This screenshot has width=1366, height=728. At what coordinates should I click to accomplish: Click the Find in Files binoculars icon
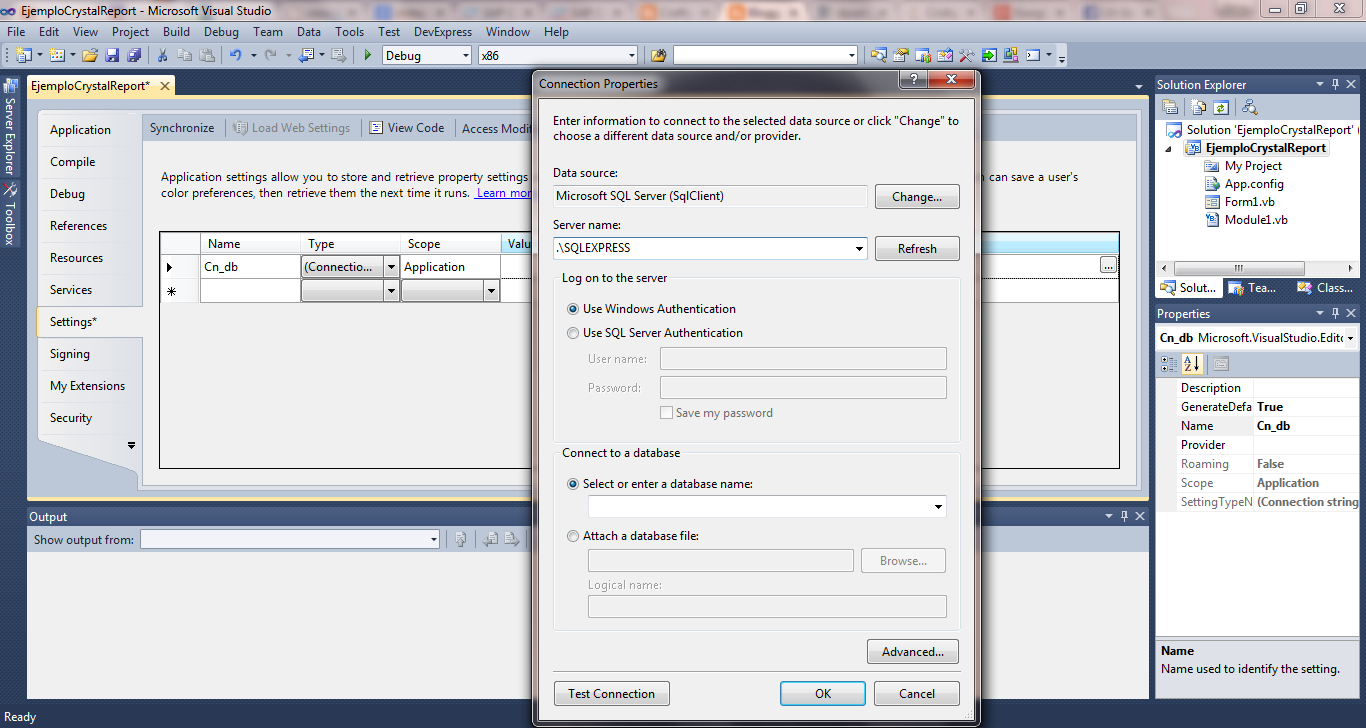point(658,55)
